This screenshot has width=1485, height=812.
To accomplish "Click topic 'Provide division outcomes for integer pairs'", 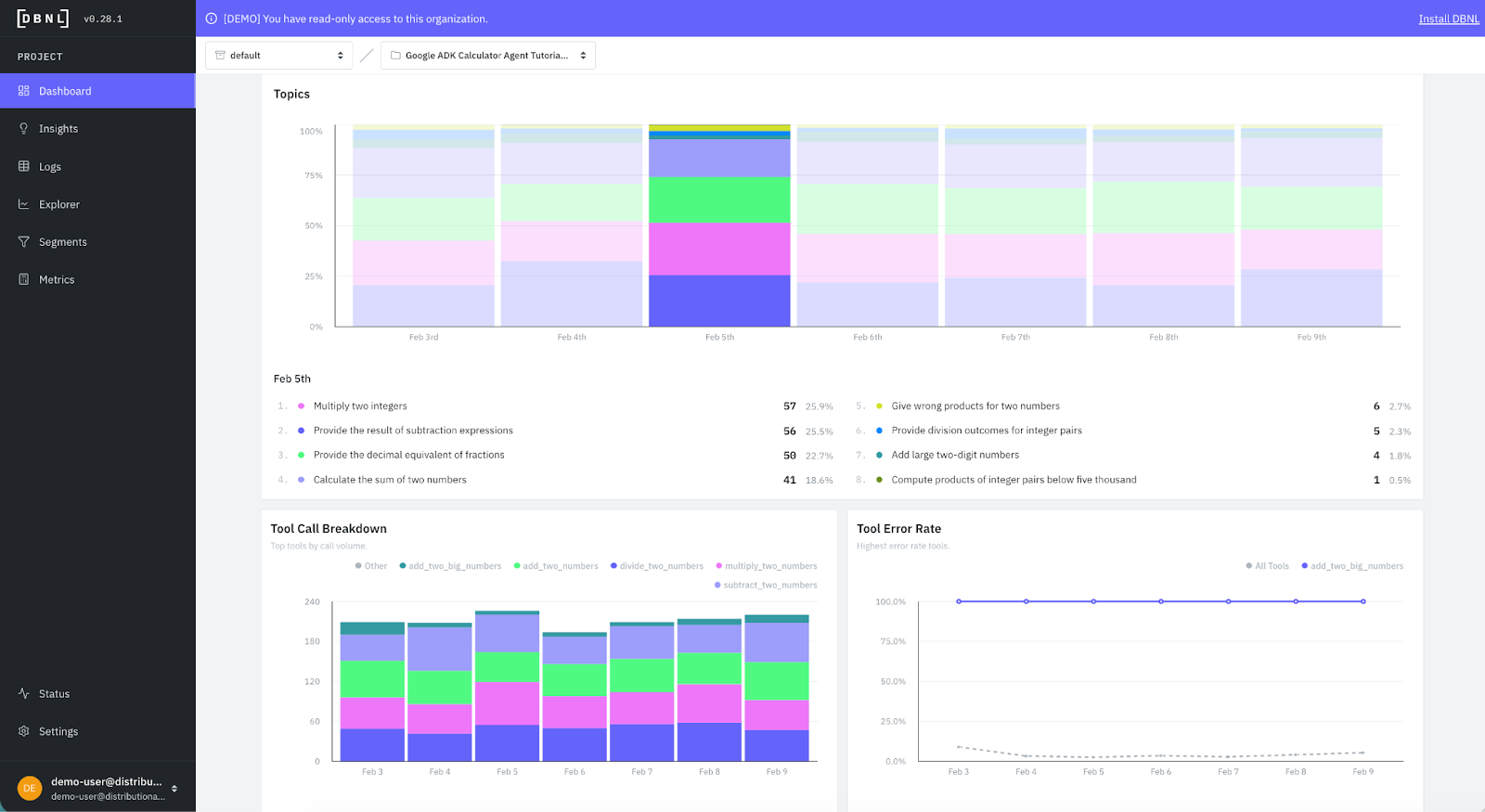I will [x=987, y=431].
